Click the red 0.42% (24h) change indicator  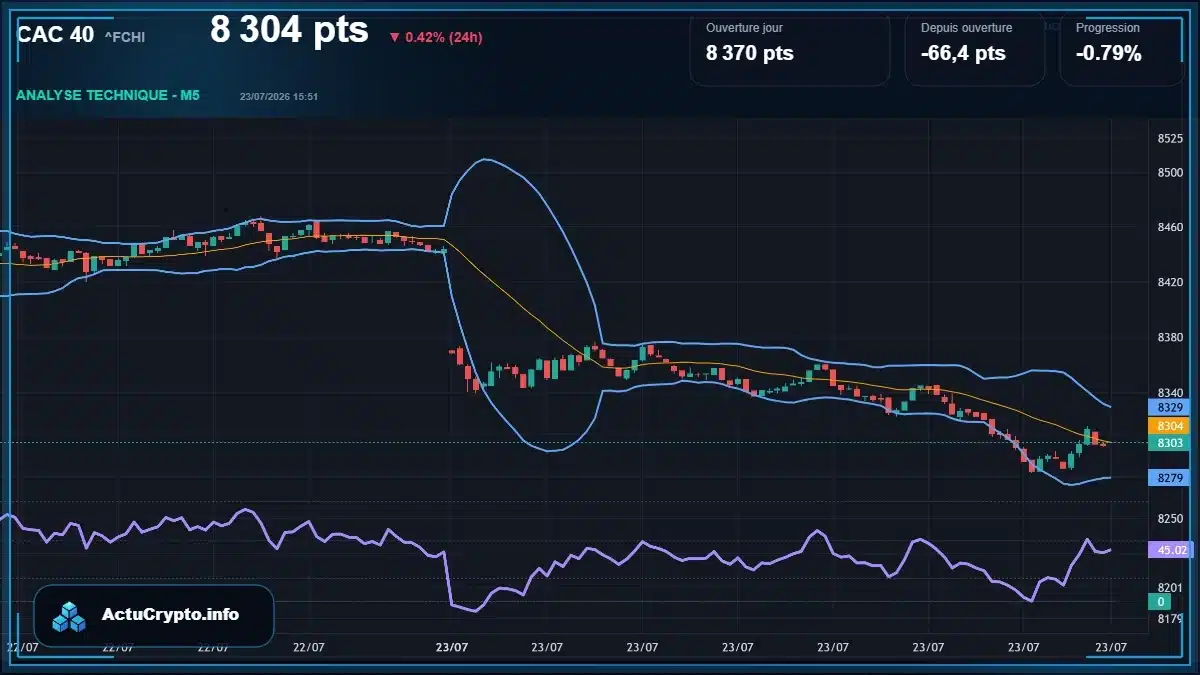pyautogui.click(x=436, y=37)
